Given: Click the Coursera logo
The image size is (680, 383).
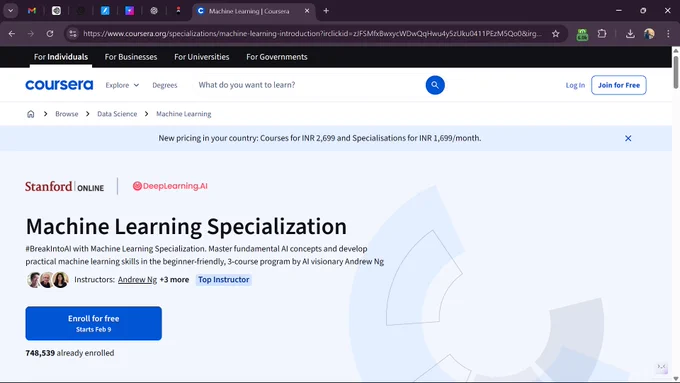Looking at the screenshot, I should point(59,85).
